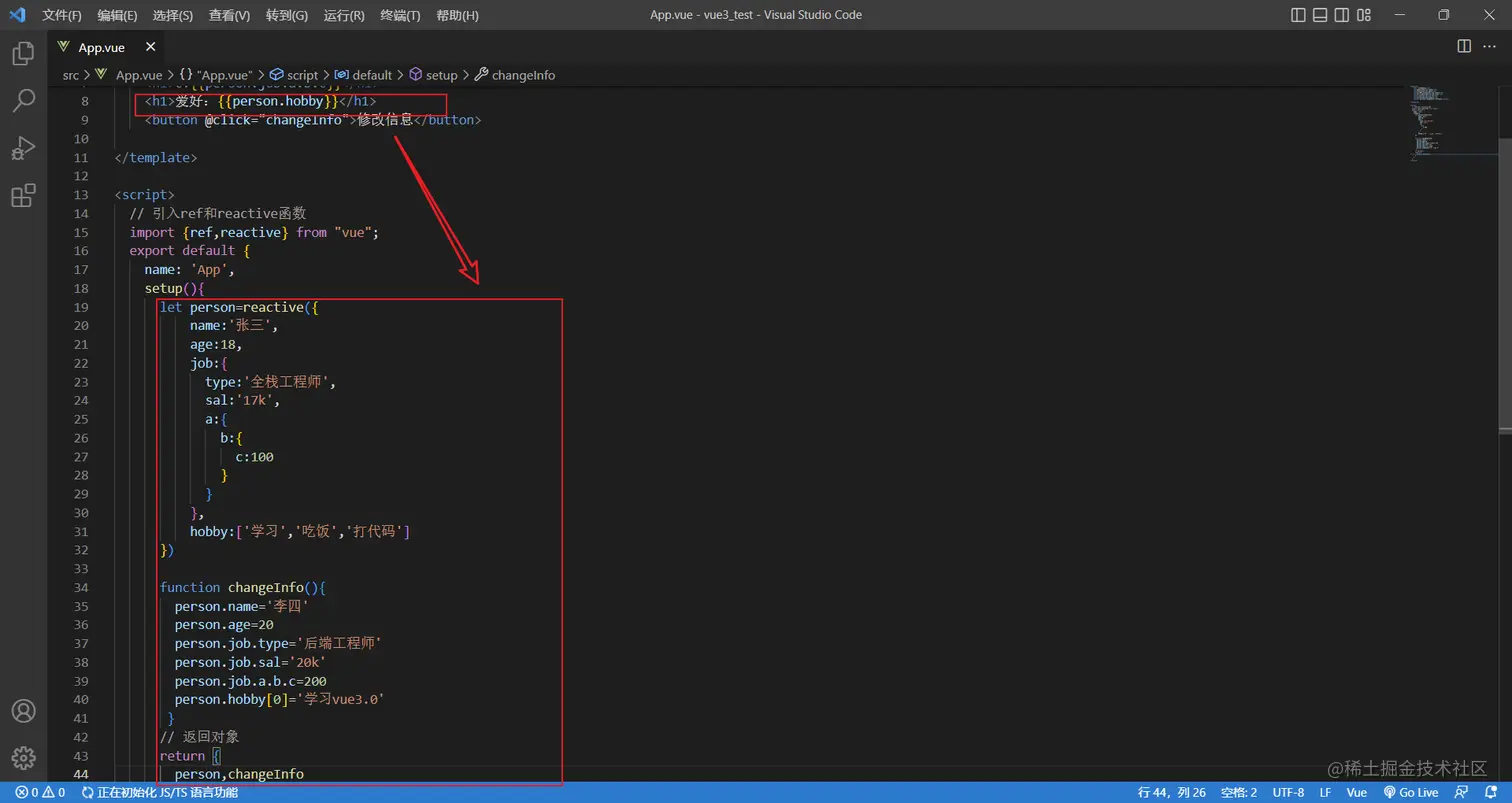Select the App.vue editor tab

point(107,47)
